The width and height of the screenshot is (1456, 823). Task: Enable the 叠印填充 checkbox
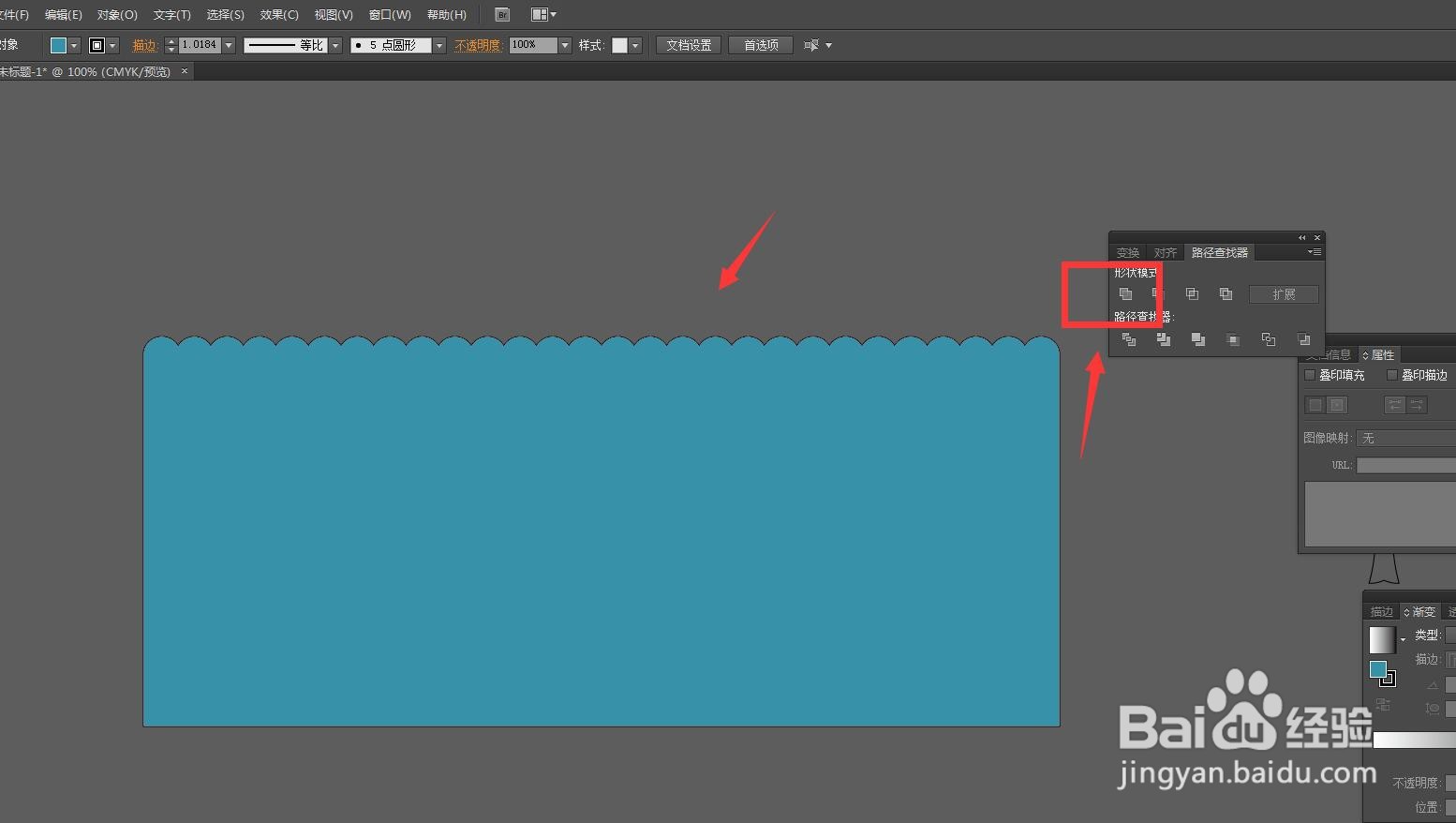(x=1310, y=375)
